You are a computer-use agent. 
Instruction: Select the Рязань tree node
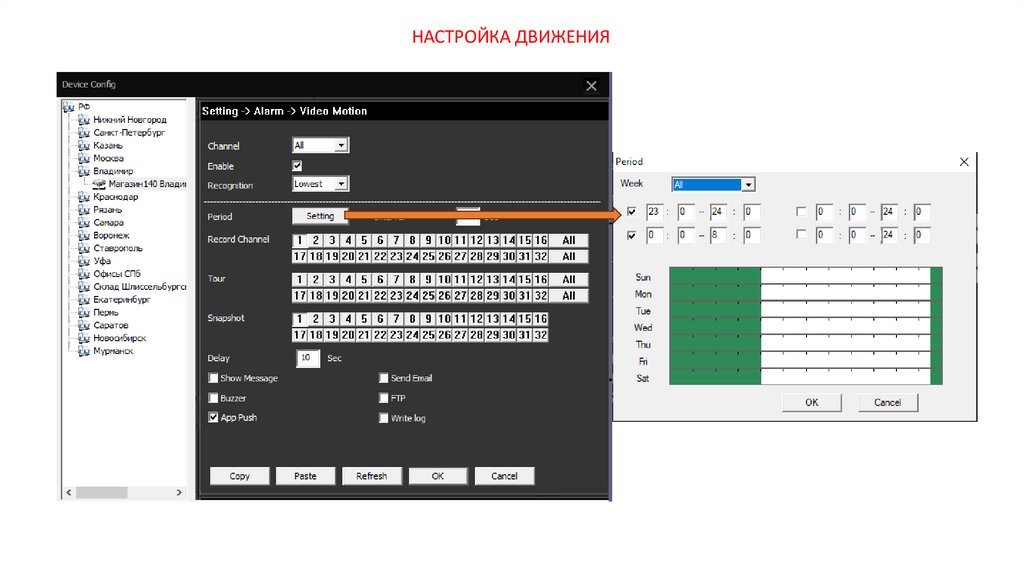[108, 210]
